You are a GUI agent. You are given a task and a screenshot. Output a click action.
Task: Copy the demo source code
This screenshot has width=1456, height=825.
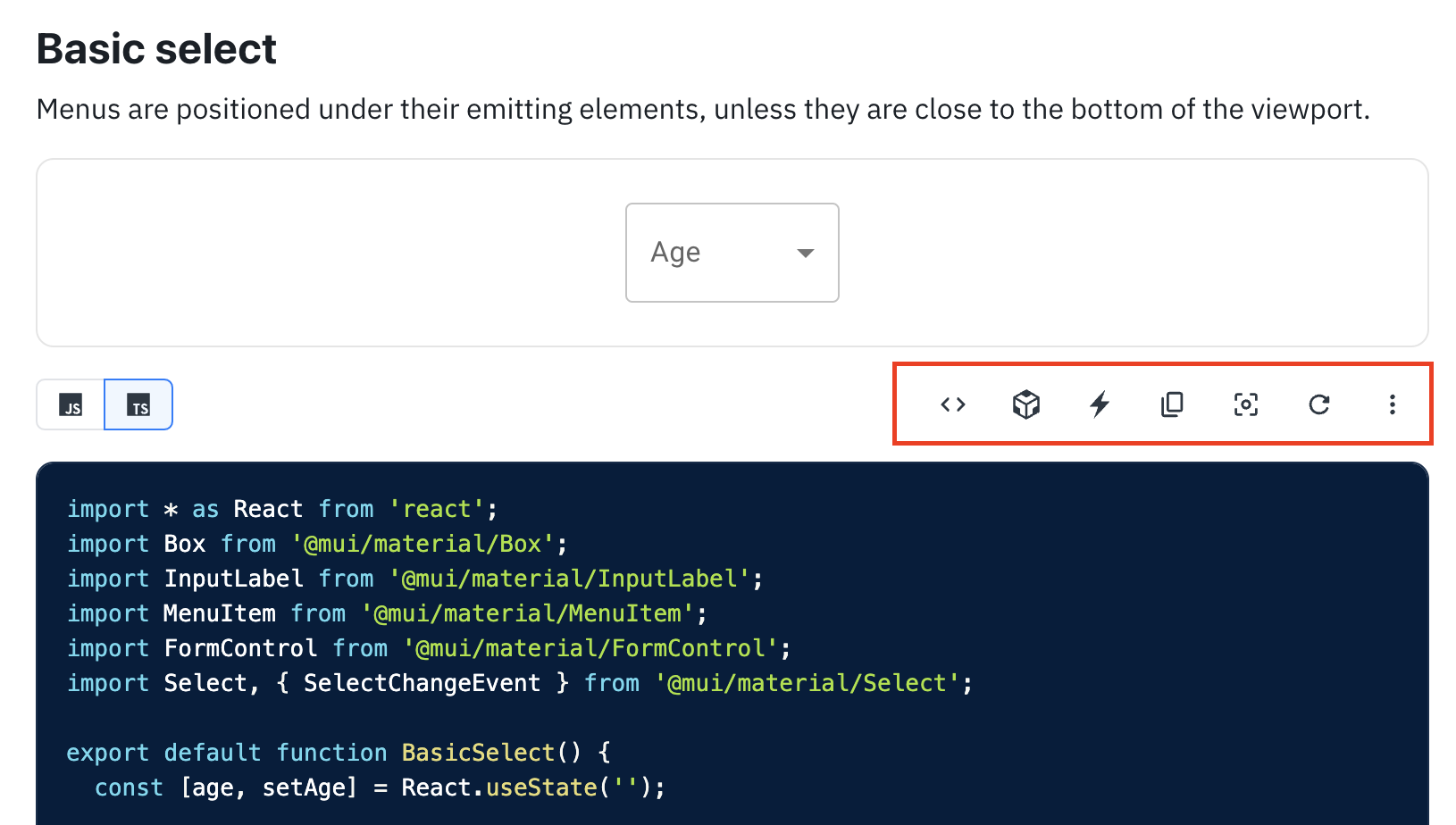[1172, 404]
